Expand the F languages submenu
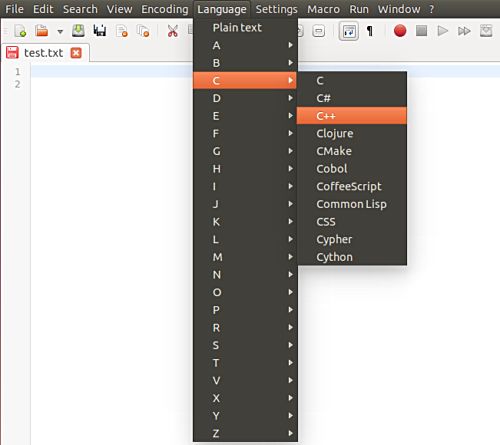 pyautogui.click(x=245, y=133)
